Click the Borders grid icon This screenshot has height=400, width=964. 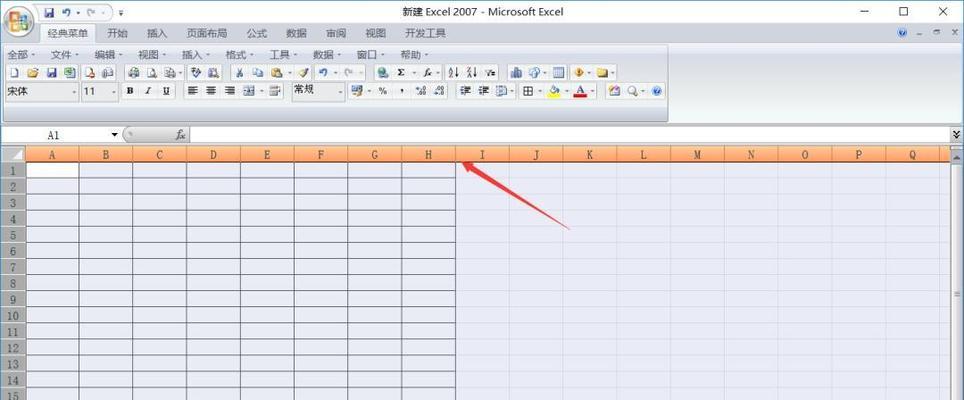click(x=527, y=91)
